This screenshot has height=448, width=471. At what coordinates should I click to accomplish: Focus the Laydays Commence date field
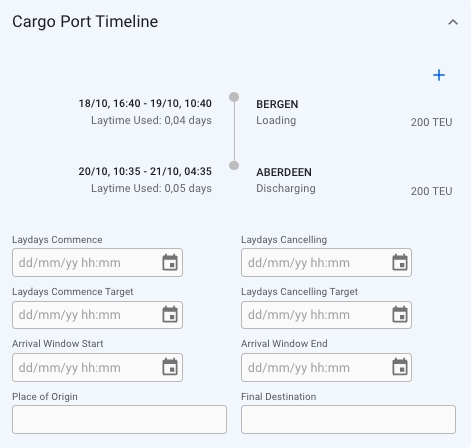tap(97, 262)
